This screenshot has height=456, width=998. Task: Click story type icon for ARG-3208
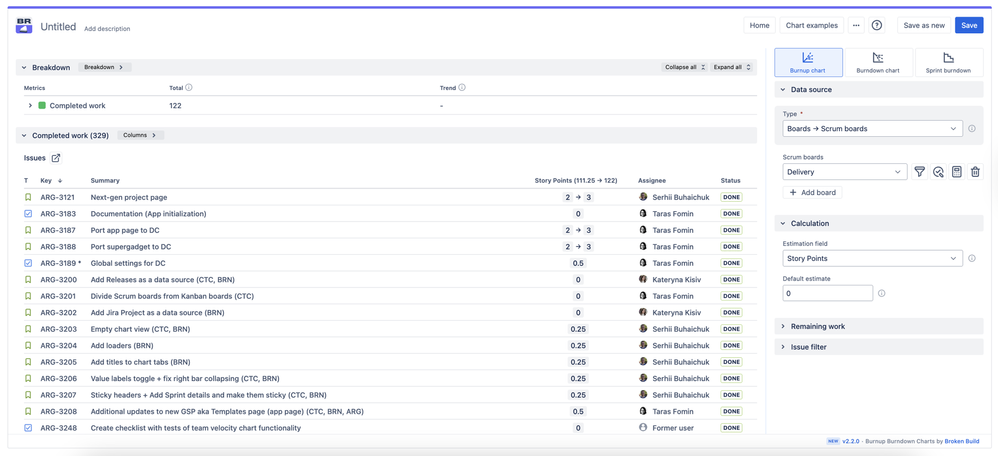28,411
